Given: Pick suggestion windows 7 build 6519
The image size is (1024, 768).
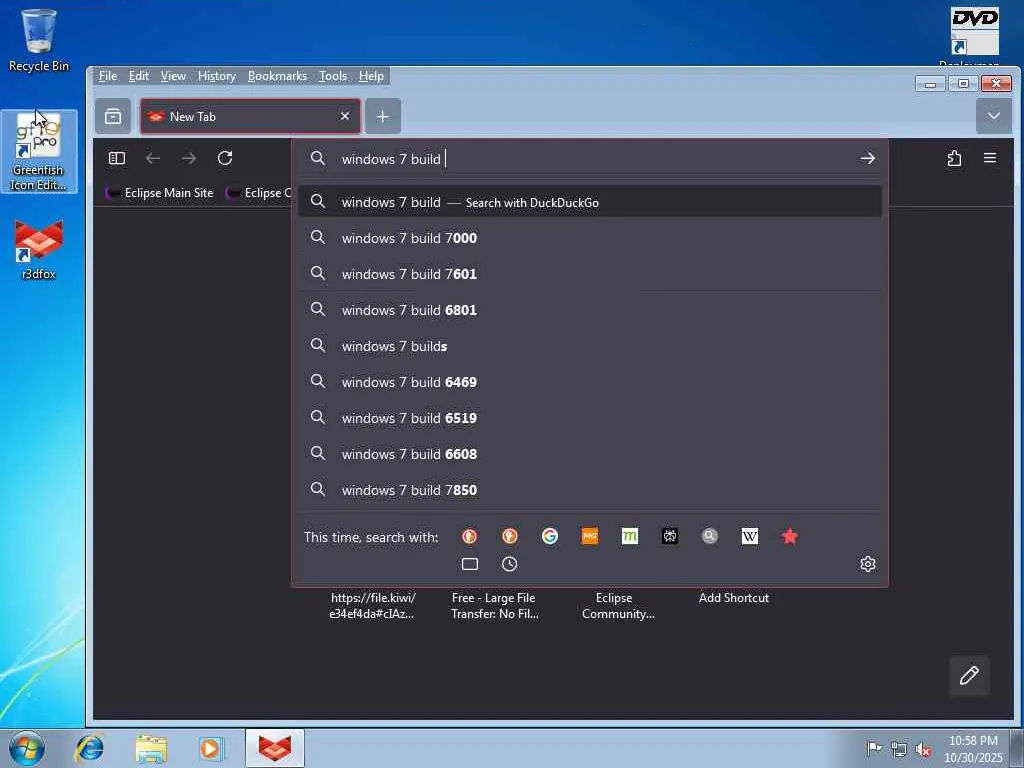Looking at the screenshot, I should [590, 417].
